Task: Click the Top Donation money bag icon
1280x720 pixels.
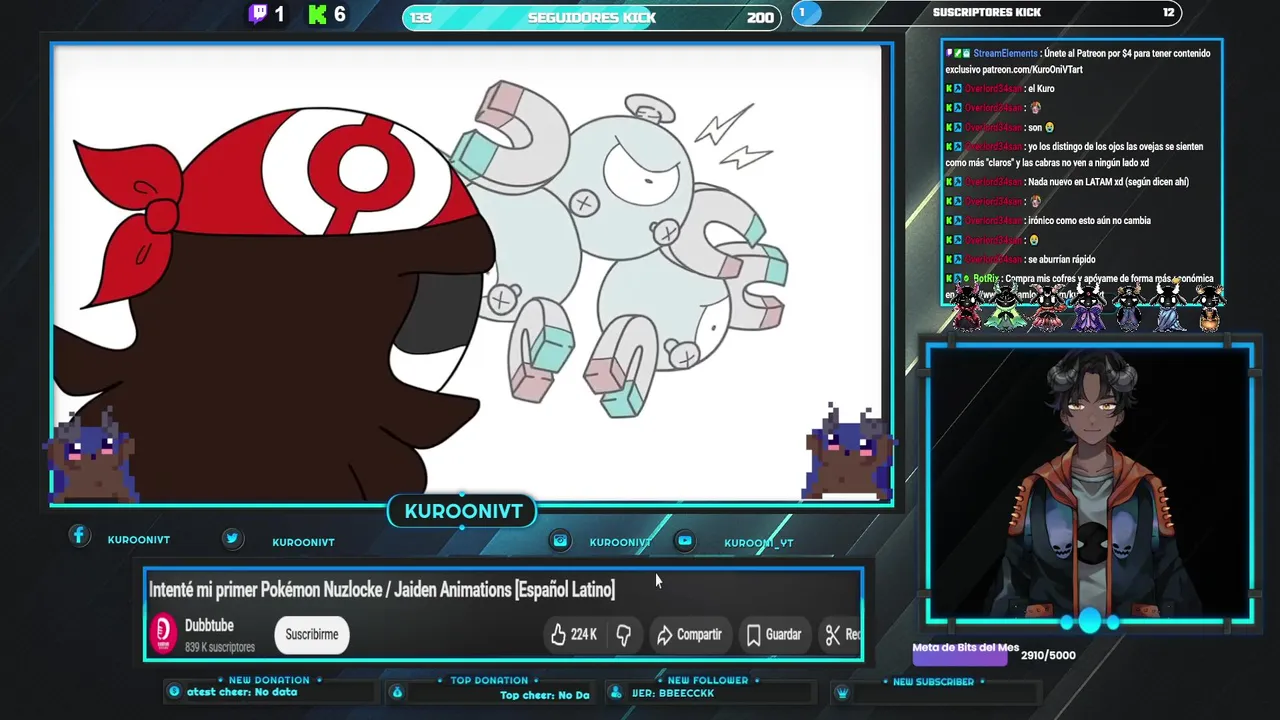Action: 397,692
